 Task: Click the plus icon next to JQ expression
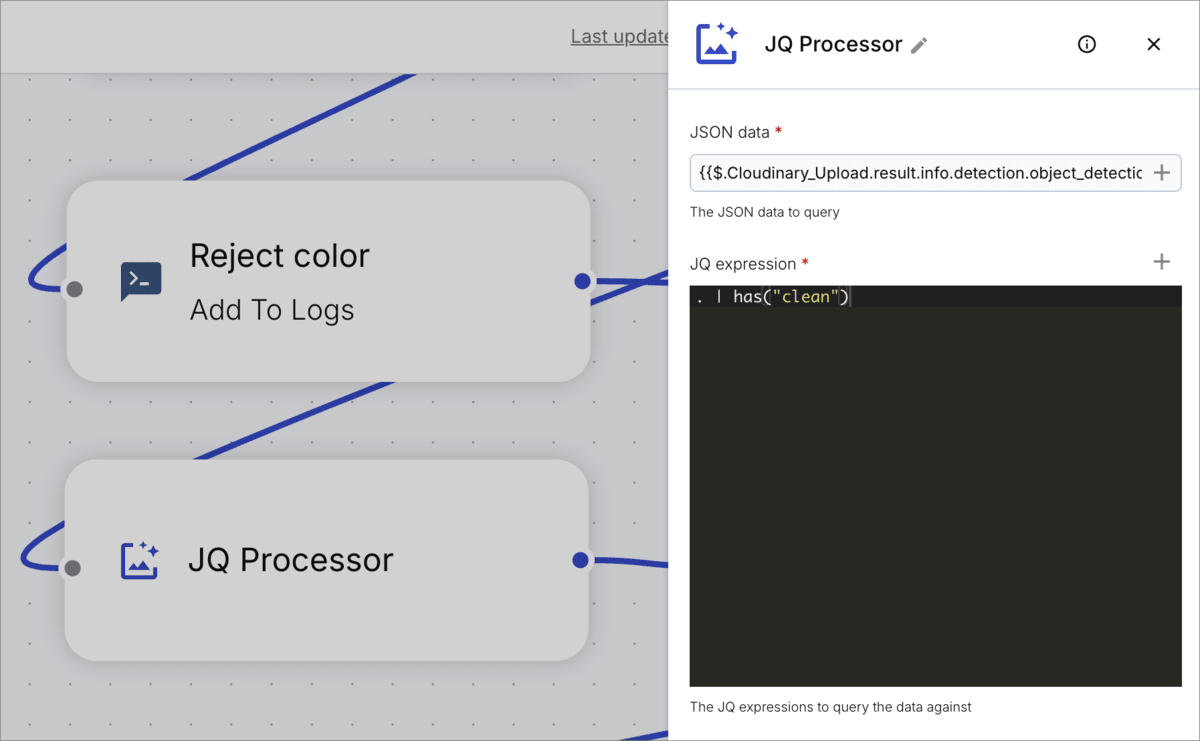click(x=1161, y=262)
